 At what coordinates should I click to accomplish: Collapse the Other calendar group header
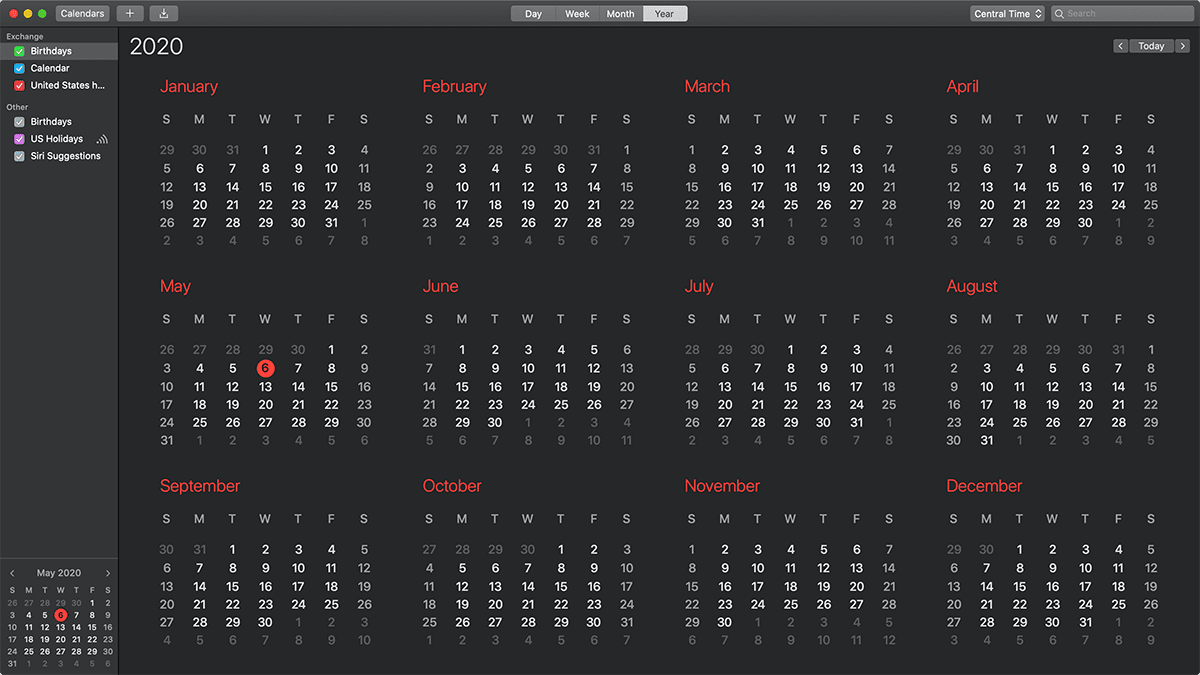click(x=18, y=107)
